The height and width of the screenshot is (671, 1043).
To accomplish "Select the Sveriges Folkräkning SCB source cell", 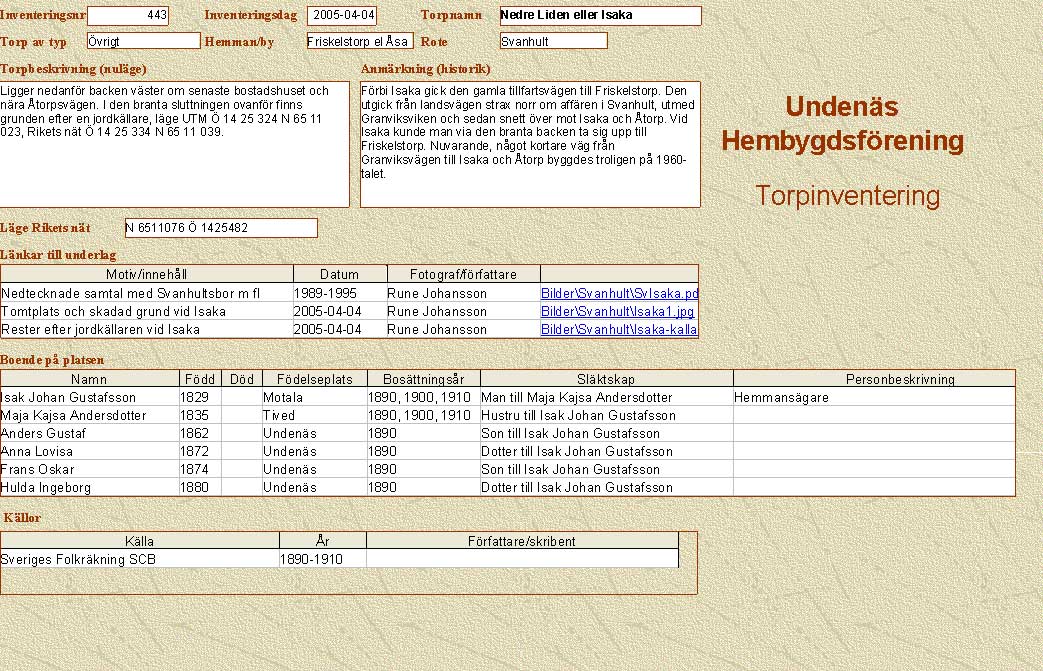I will coord(140,560).
